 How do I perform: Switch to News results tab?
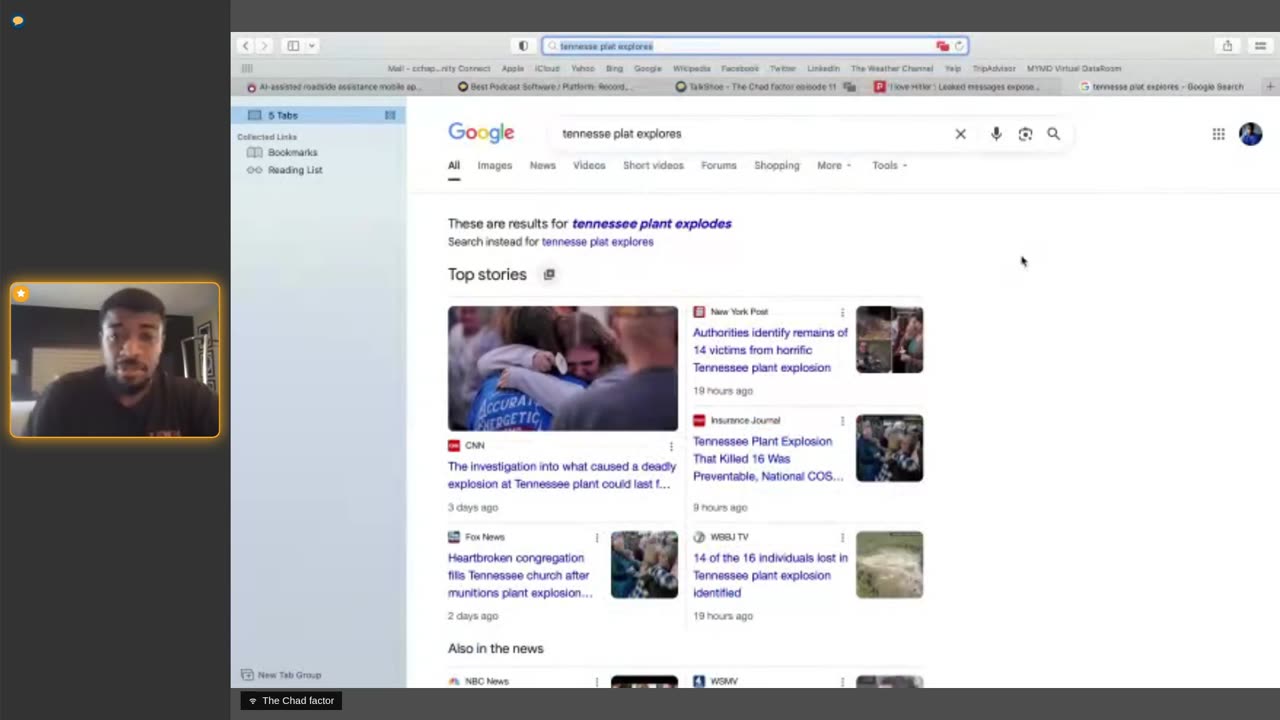(542, 166)
